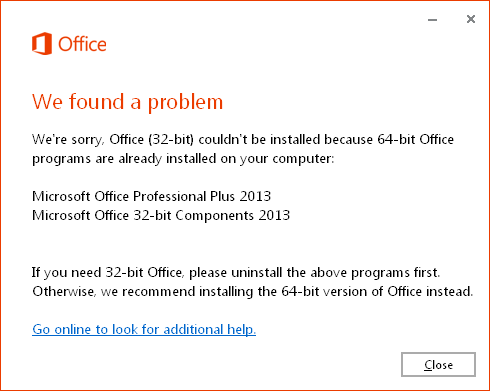
Task: Select 'Microsoft Office 32-bit Components 2013' entry
Action: point(161,215)
